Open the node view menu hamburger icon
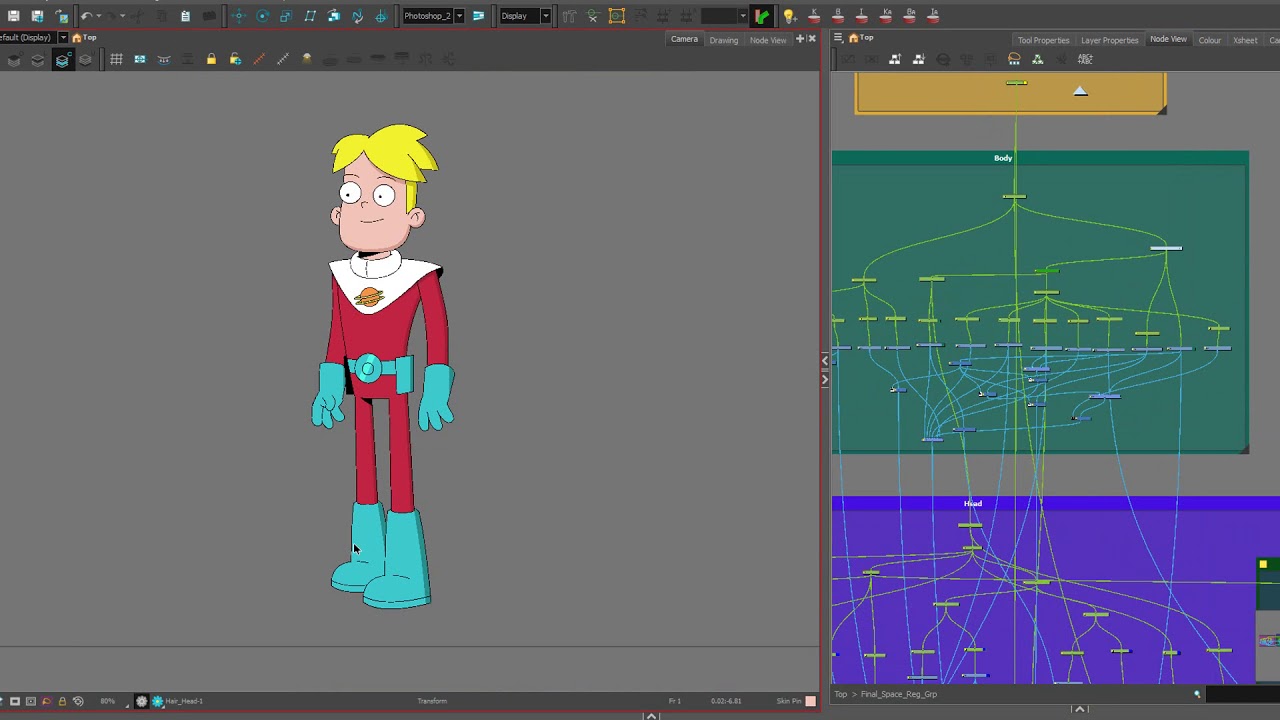 click(838, 39)
